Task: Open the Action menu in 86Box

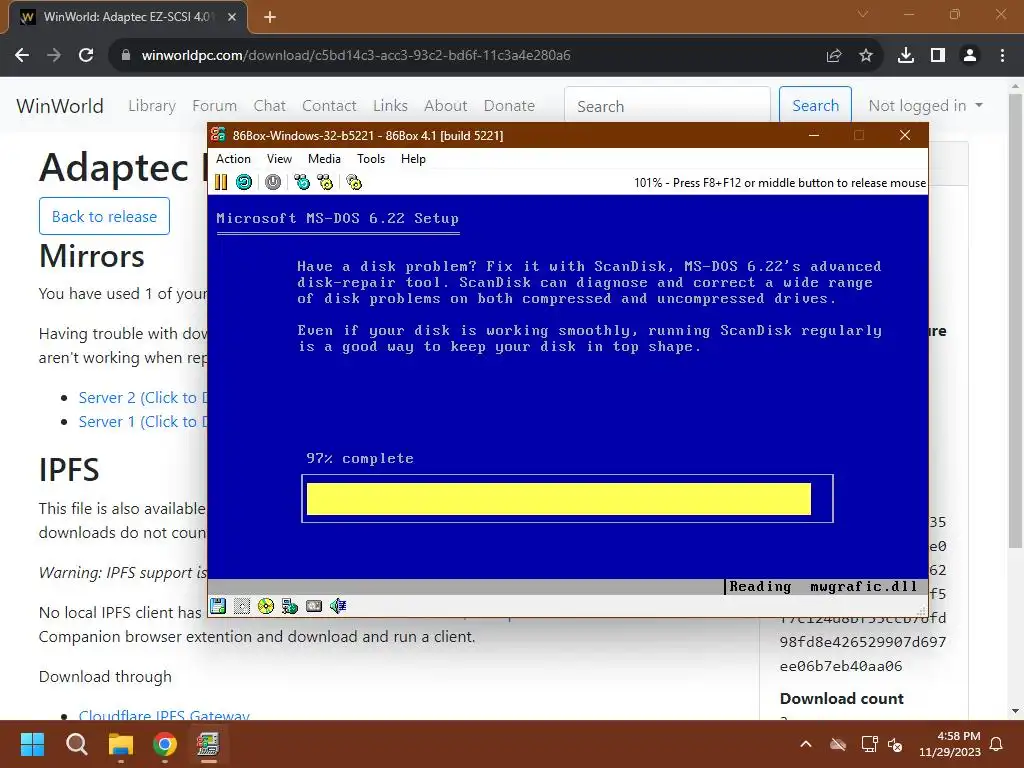Action: tap(233, 159)
